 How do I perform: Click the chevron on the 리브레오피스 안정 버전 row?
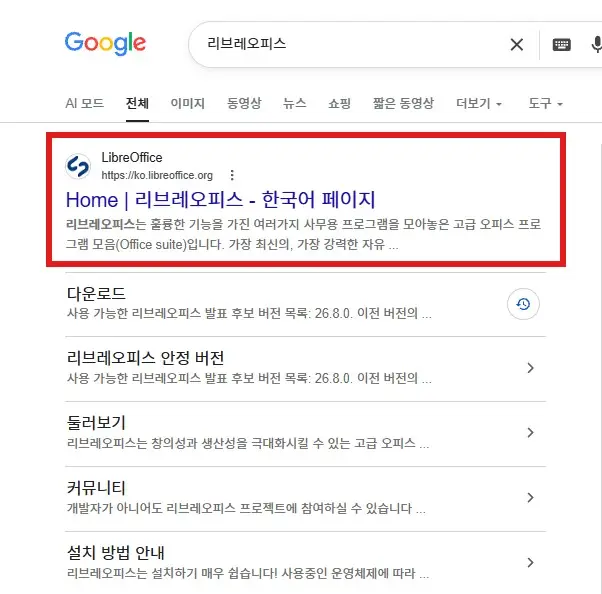[530, 368]
